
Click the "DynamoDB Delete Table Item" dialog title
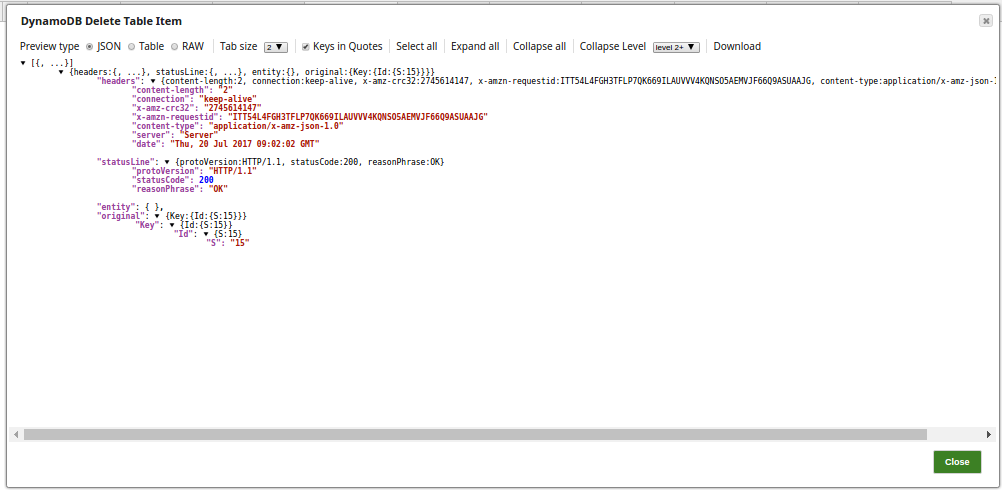[x=102, y=21]
